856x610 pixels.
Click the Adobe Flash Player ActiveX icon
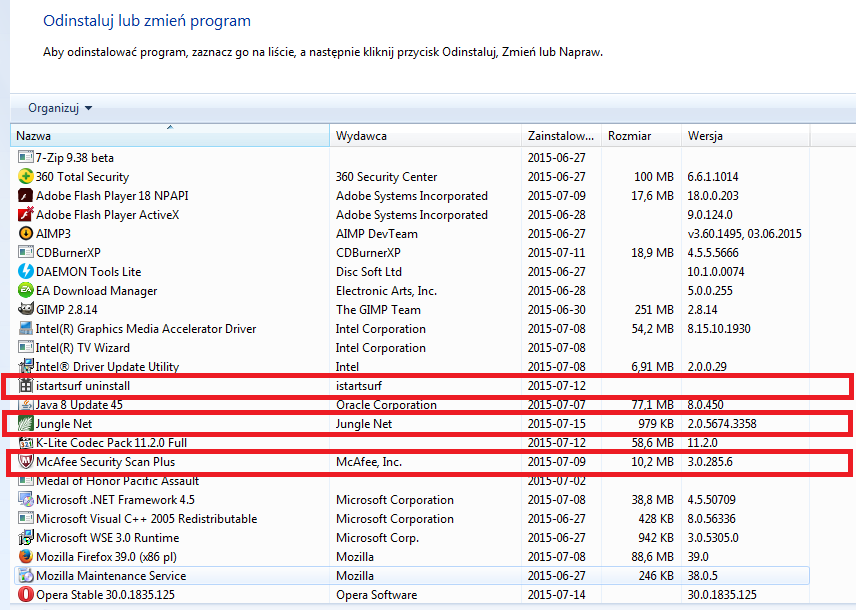(x=25, y=215)
